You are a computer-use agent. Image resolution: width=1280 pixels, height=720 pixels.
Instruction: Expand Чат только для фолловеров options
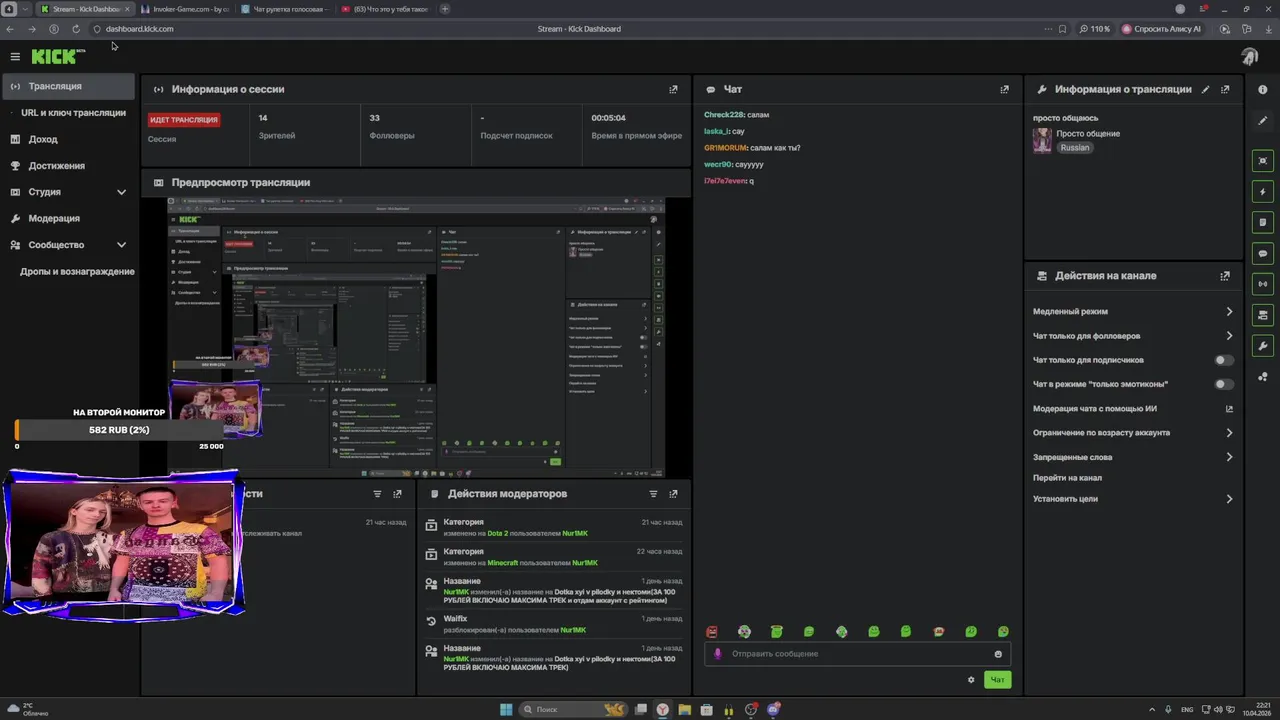pos(1229,336)
